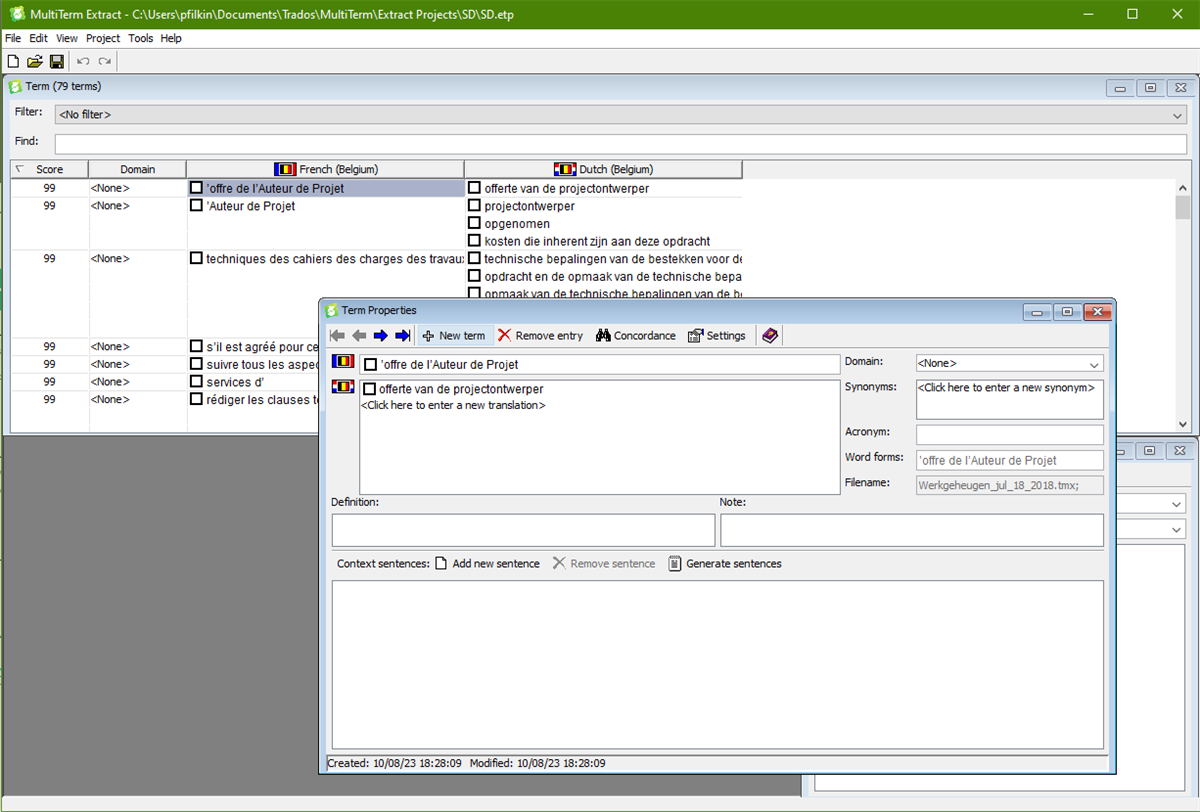Image resolution: width=1200 pixels, height=812 pixels.
Task: Go to next term in Term Properties
Action: pos(381,335)
